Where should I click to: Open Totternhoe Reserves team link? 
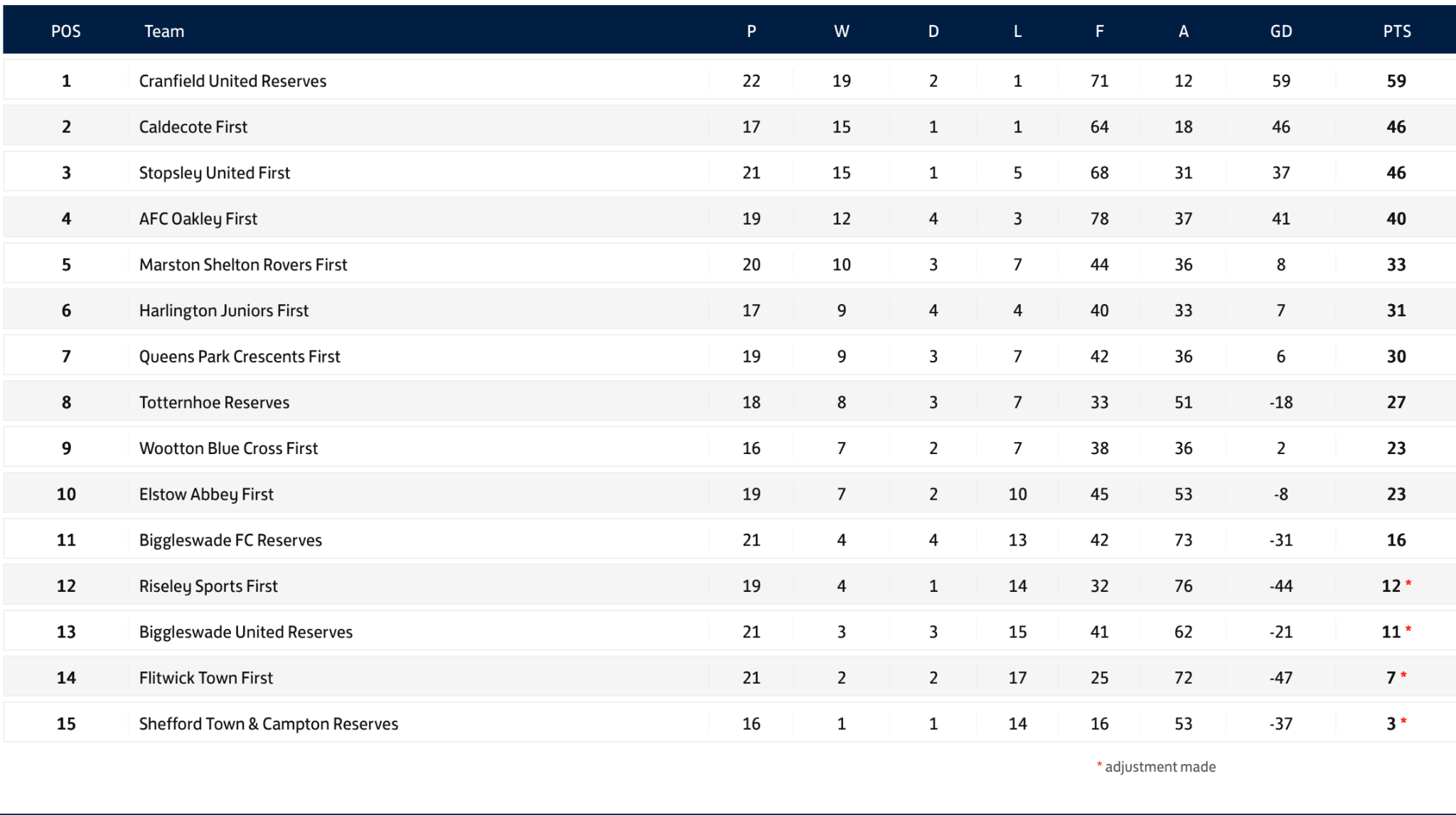[x=214, y=403]
